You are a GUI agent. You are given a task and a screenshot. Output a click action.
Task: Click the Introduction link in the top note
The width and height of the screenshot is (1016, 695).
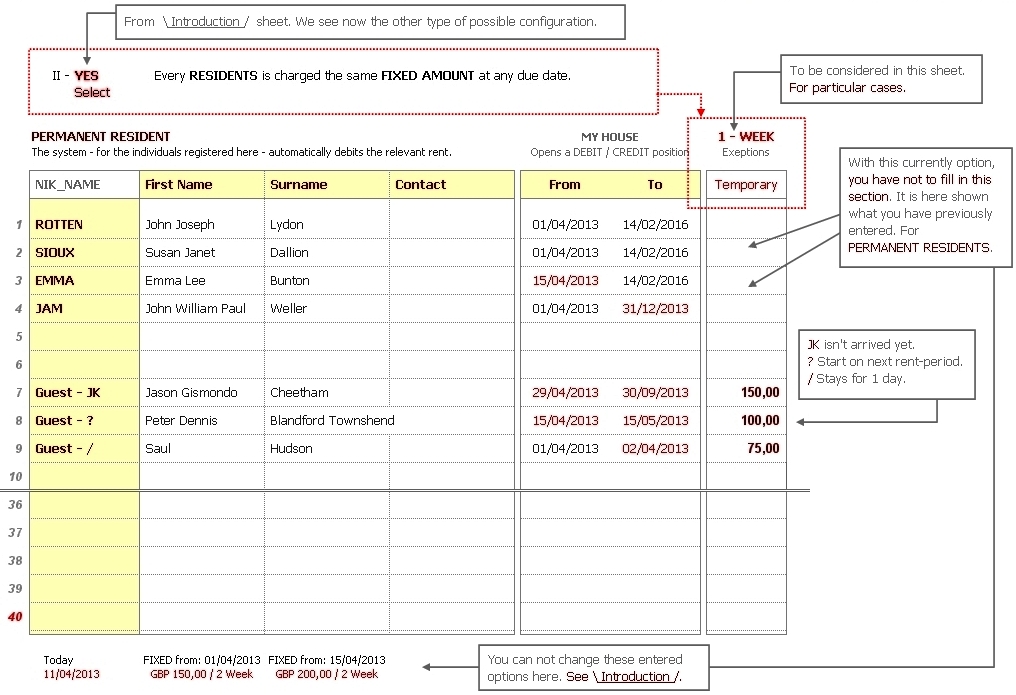(205, 21)
